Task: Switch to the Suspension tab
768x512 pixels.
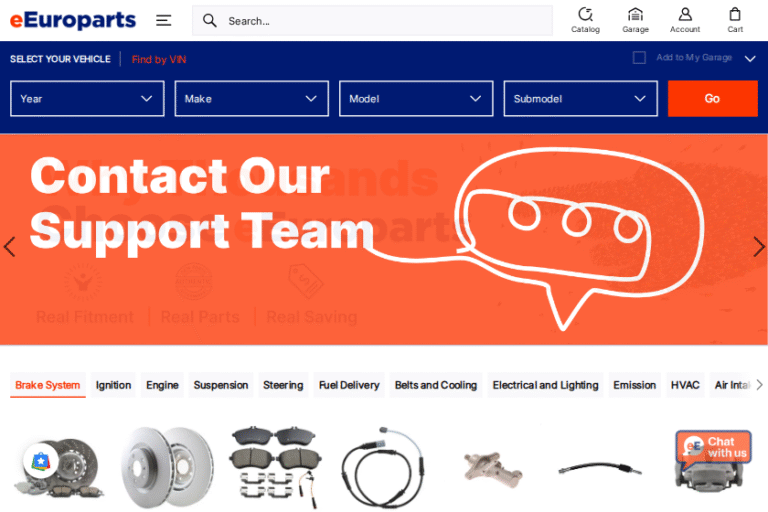Action: tap(221, 385)
